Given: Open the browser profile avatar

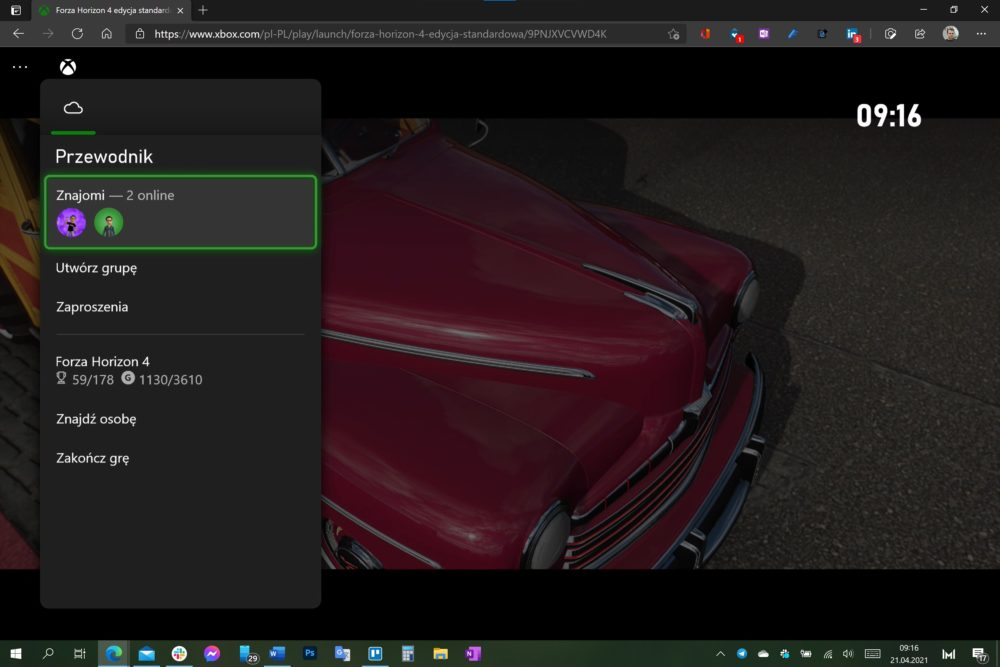Looking at the screenshot, I should pos(950,34).
